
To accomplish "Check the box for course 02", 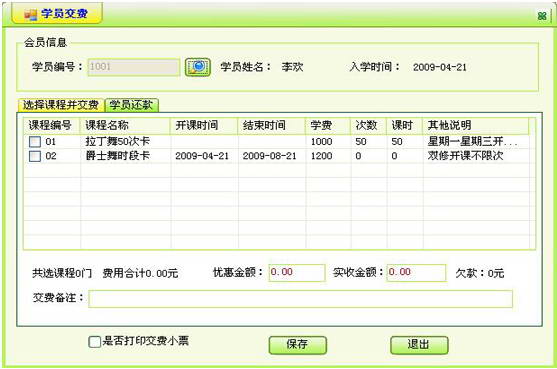I will tap(35, 156).
